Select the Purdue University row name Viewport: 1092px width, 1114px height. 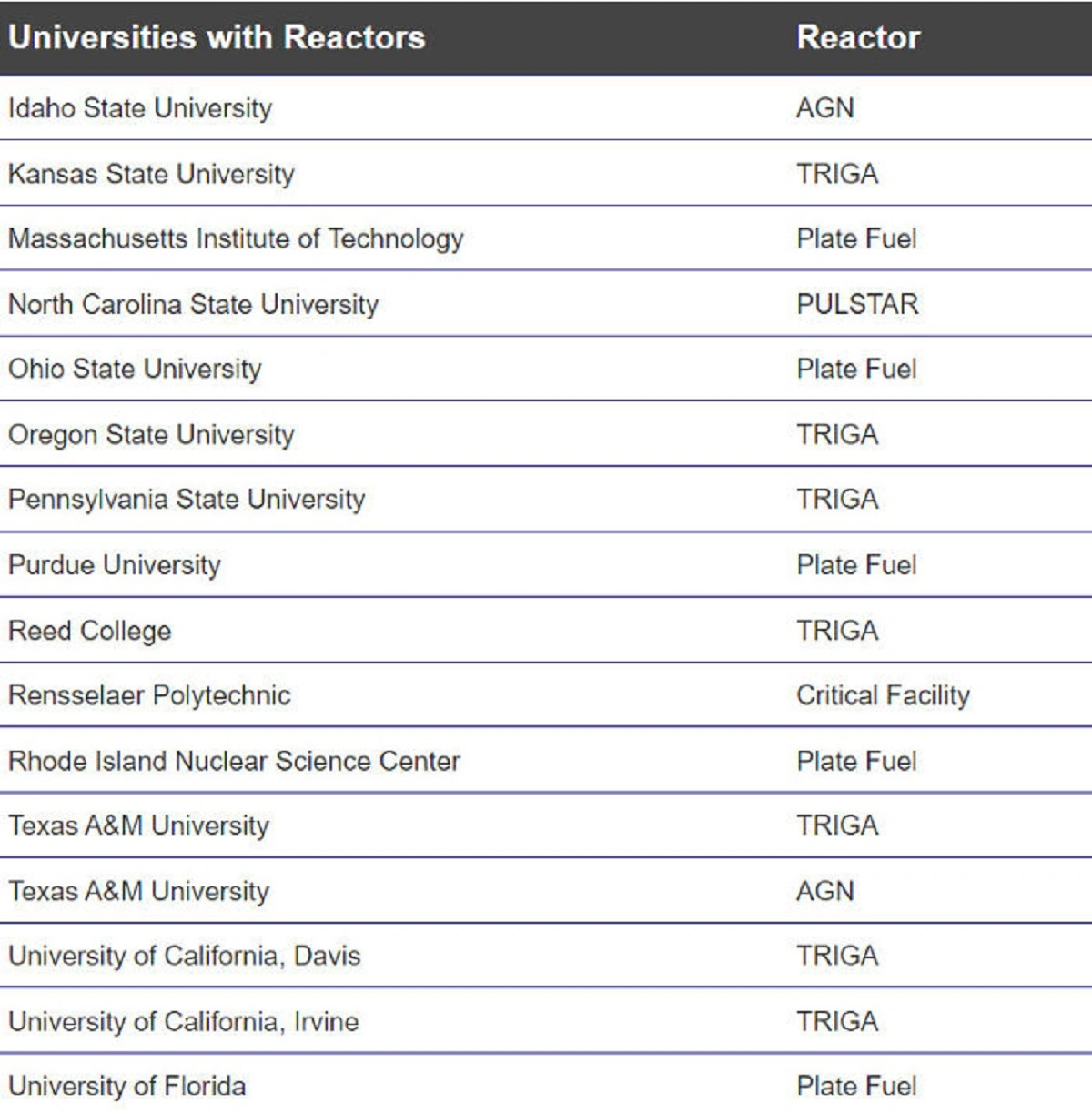click(x=115, y=564)
